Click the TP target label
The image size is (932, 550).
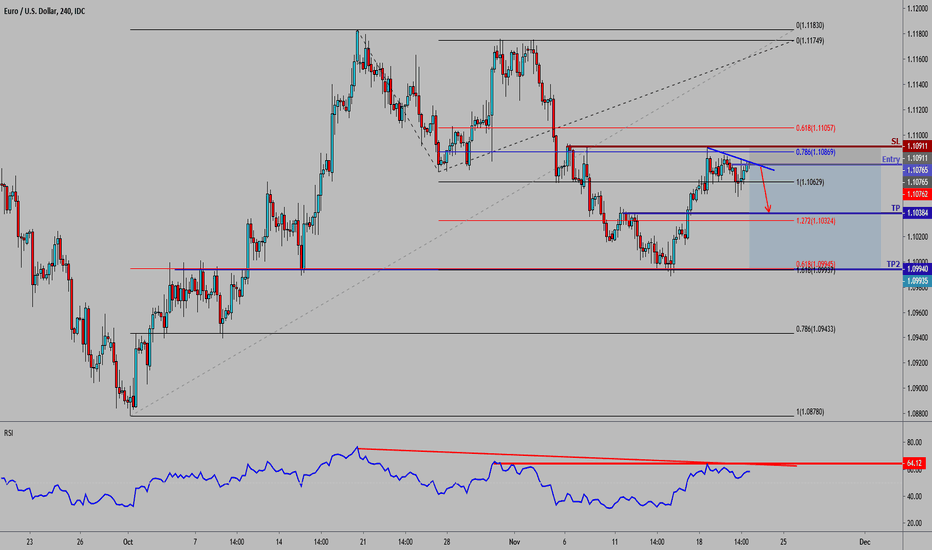[x=897, y=207]
